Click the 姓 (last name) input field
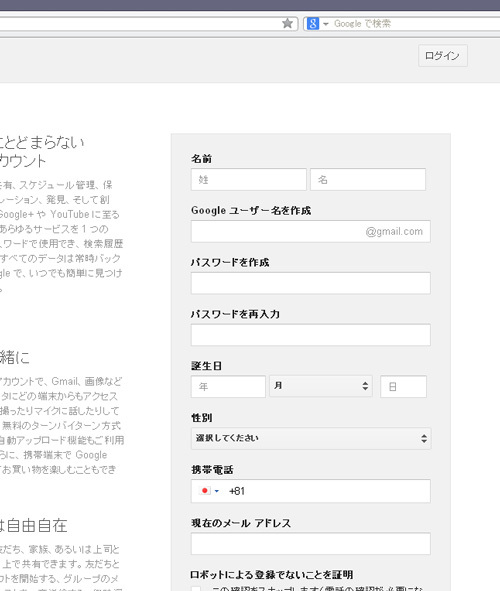500x591 pixels. [x=249, y=179]
